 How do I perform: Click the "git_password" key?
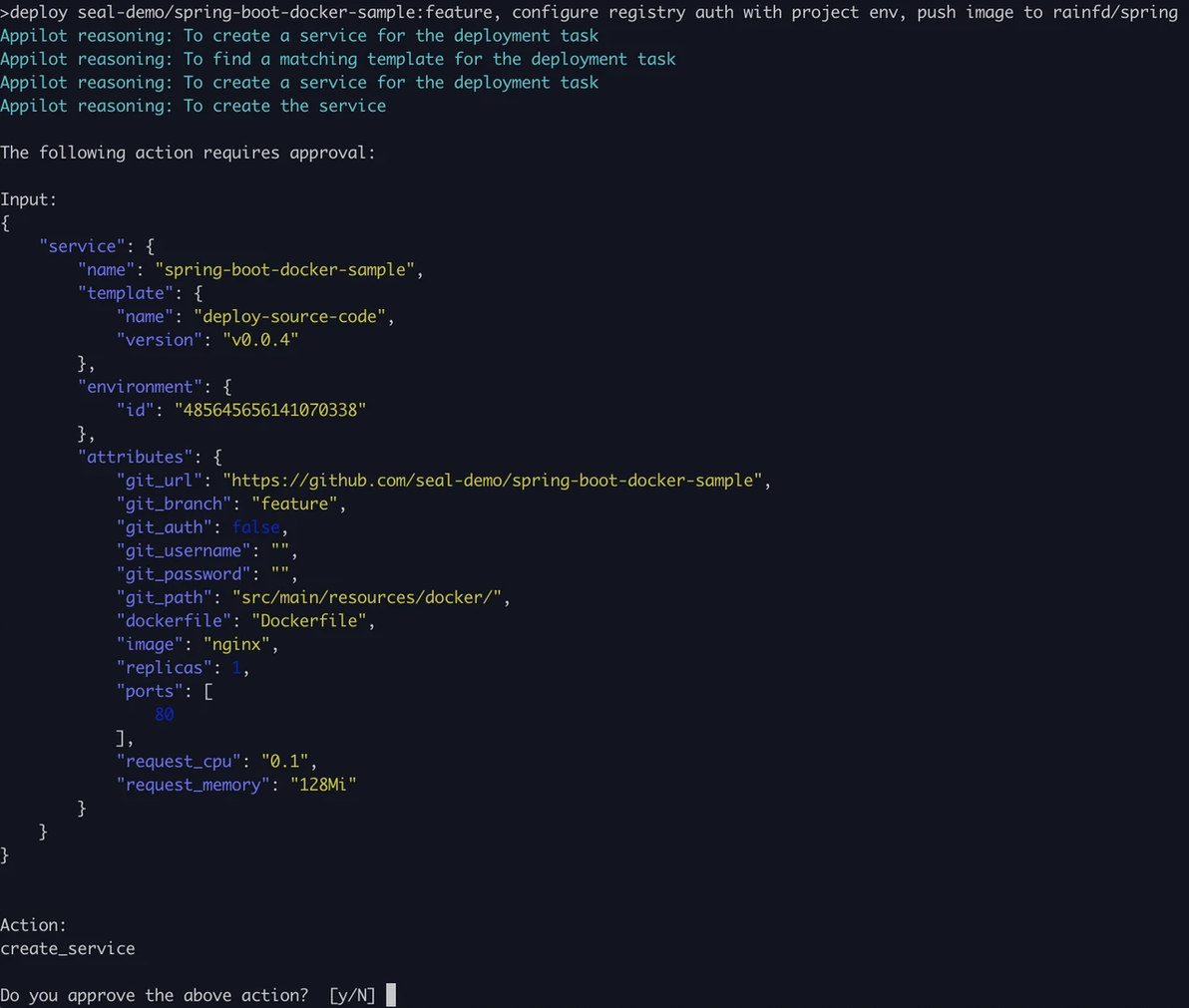pos(183,574)
